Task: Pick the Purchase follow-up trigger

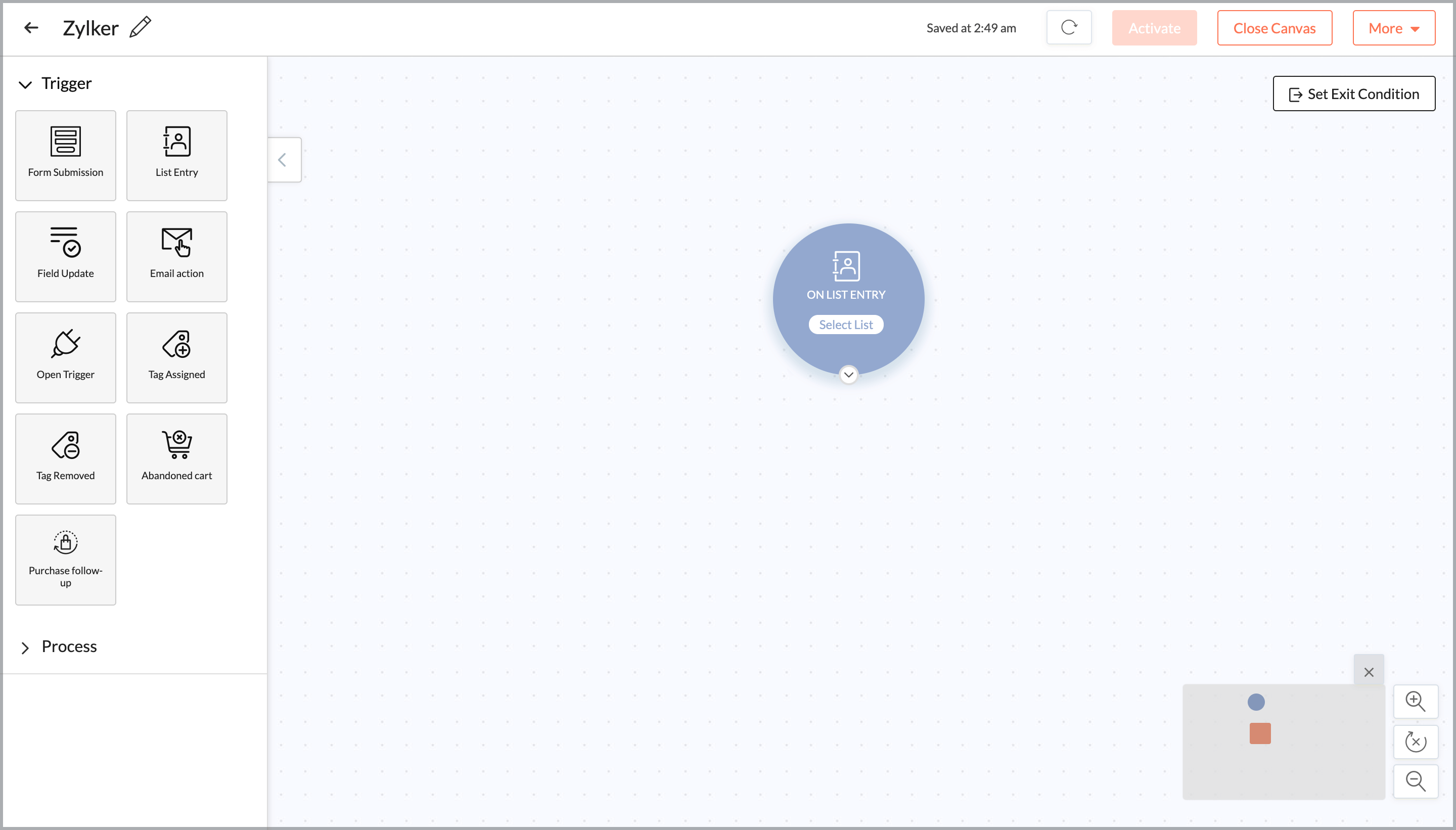Action: pyautogui.click(x=65, y=559)
